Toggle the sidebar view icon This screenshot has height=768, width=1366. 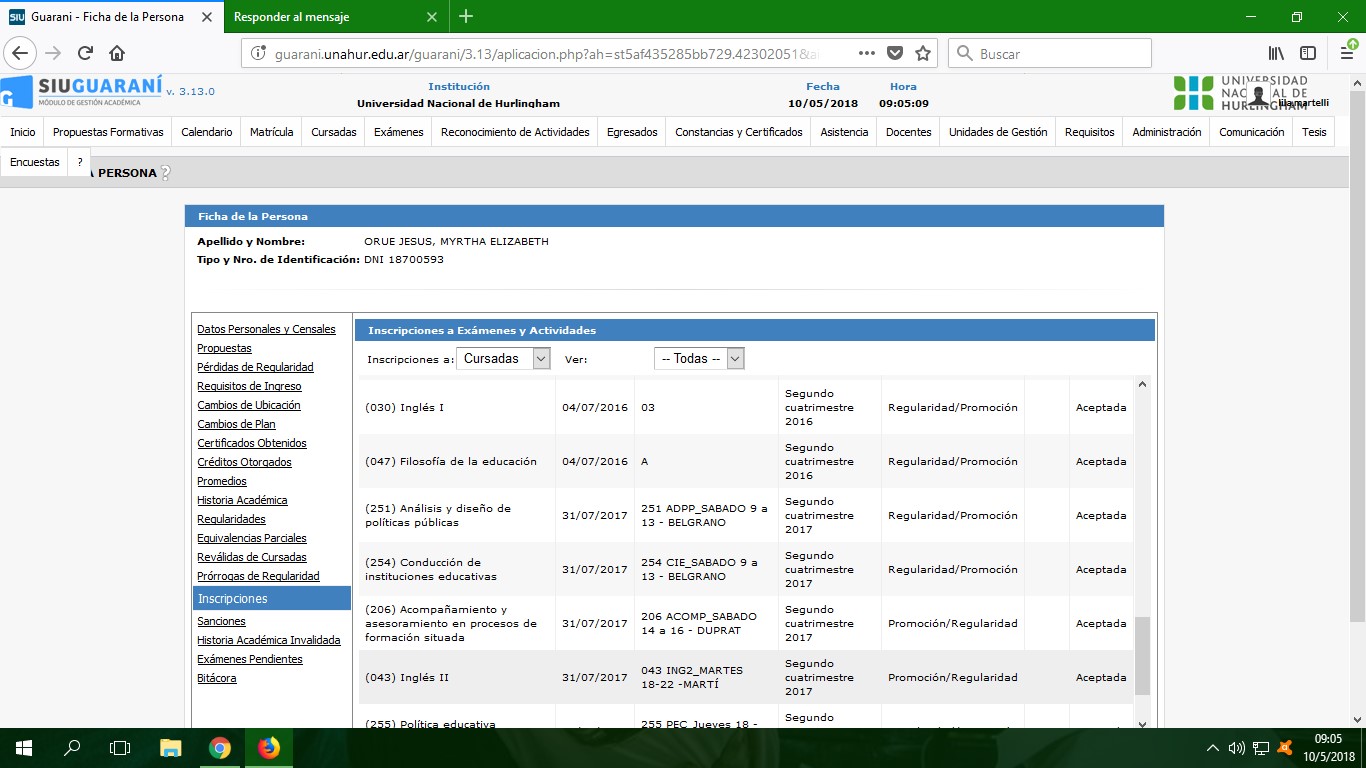pyautogui.click(x=1308, y=53)
